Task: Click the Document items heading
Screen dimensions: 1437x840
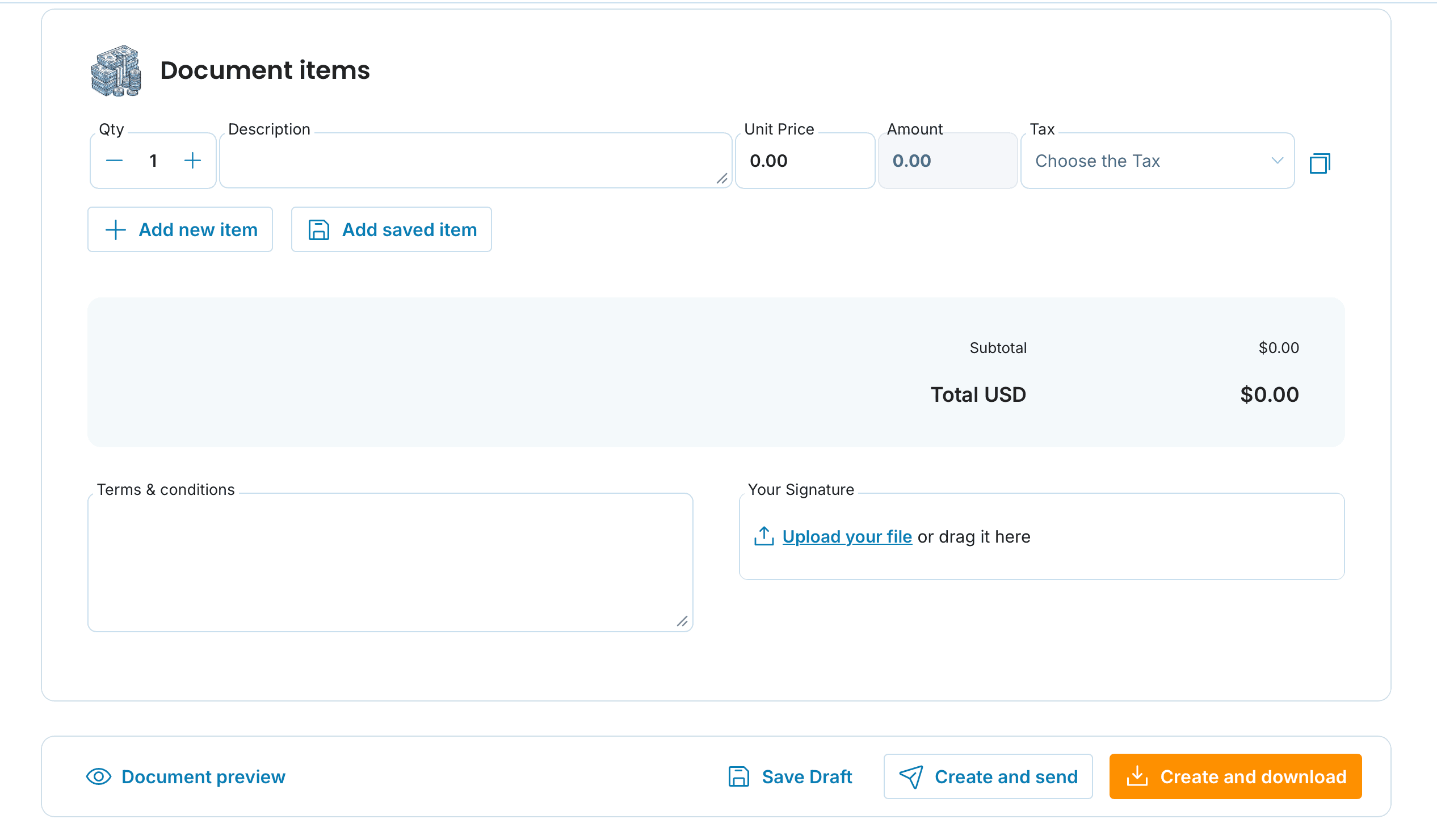Action: click(x=264, y=71)
